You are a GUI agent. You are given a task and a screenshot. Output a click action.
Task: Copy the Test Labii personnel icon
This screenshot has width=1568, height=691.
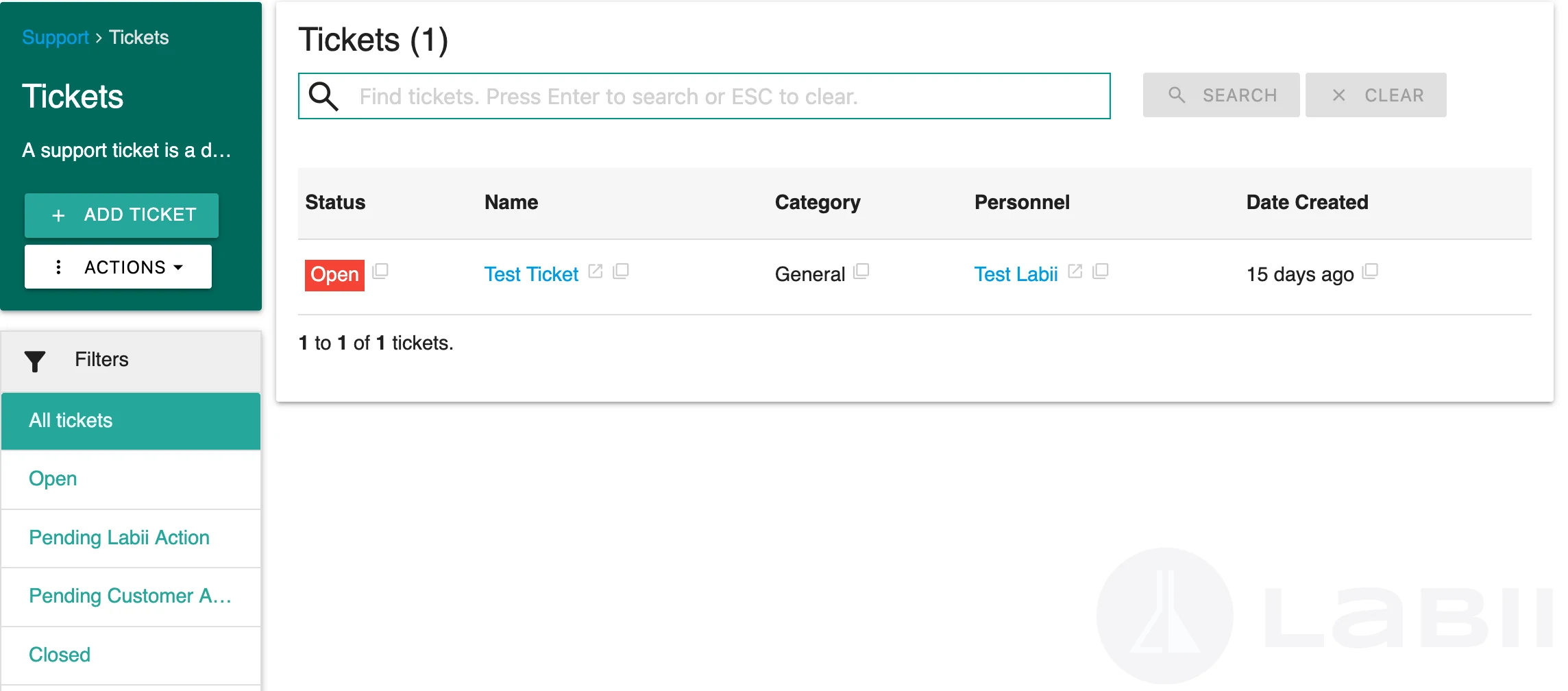(1101, 271)
